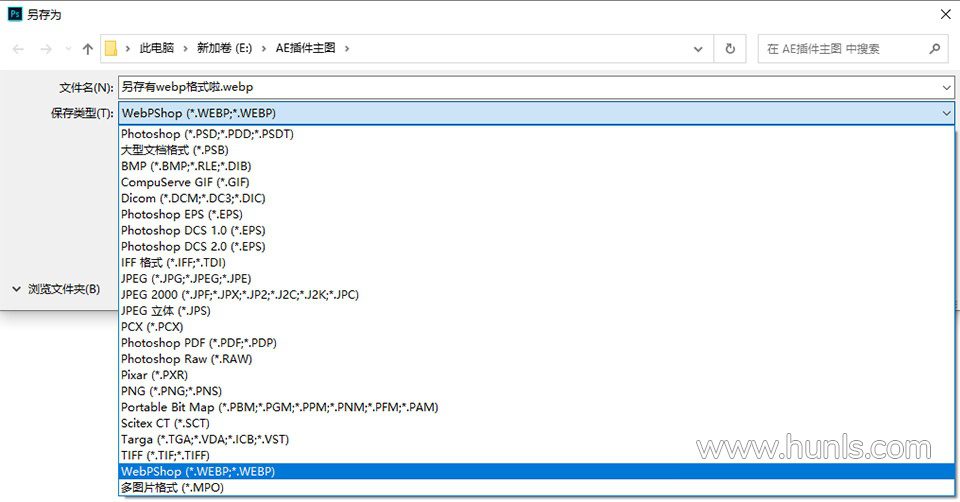This screenshot has width=960, height=502.
Task: Open recent locations chevron dropdown
Action: coord(68,49)
